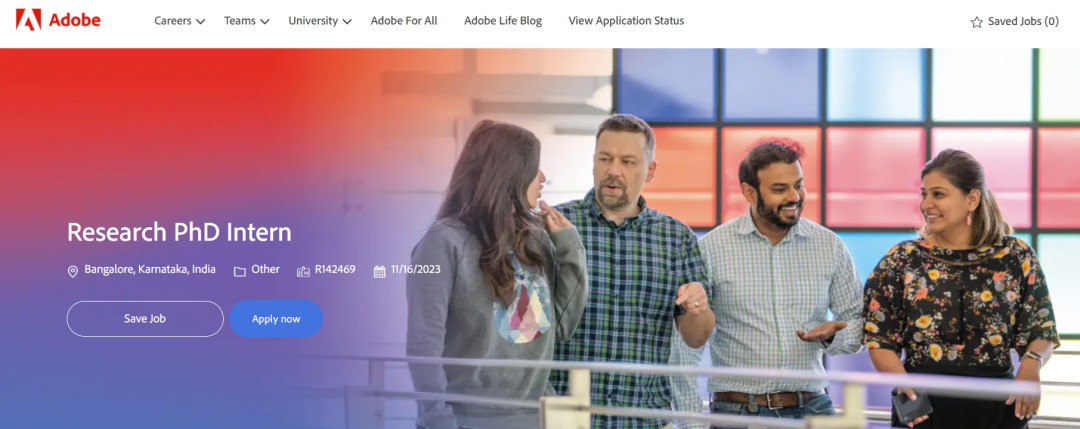Open the Teams menu

[x=247, y=21]
